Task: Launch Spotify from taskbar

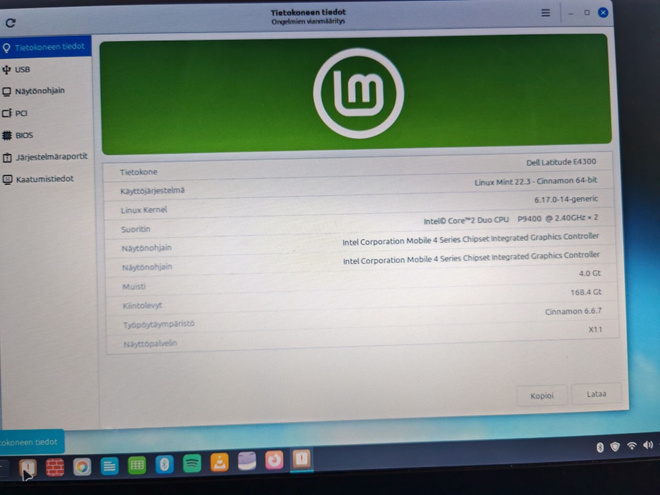Action: click(192, 464)
